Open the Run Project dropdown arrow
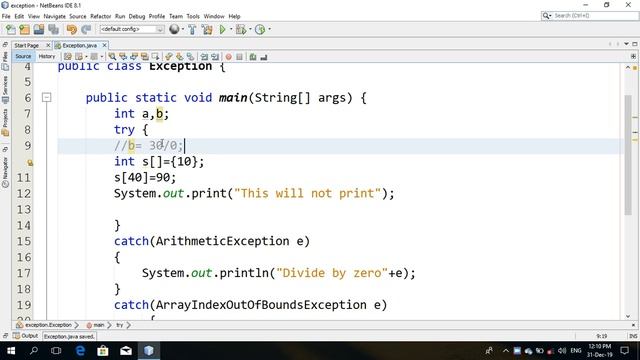The image size is (640, 360). click(231, 29)
